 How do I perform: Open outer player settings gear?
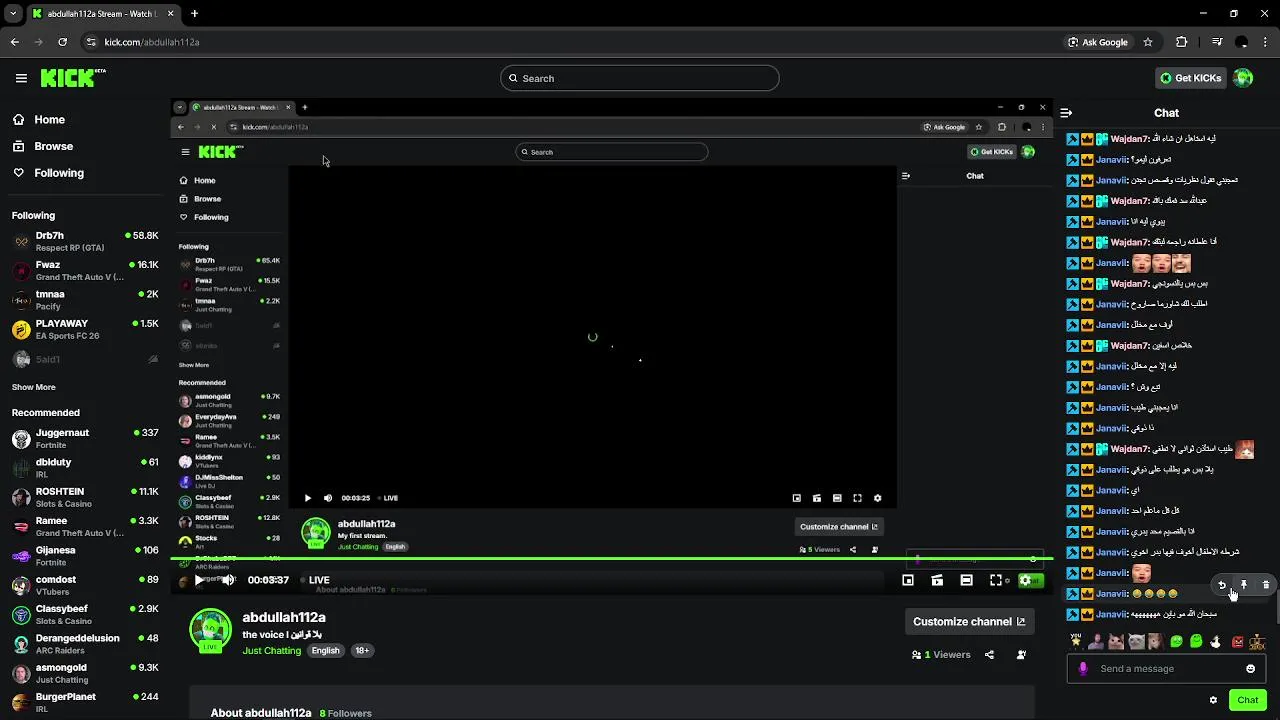click(1025, 580)
